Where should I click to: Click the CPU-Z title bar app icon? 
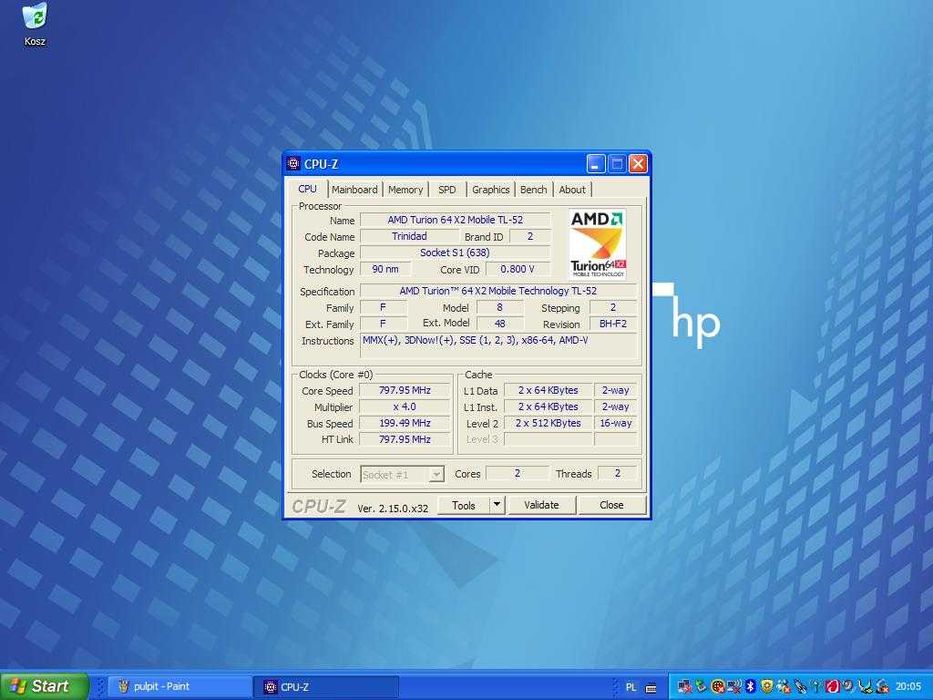[293, 164]
